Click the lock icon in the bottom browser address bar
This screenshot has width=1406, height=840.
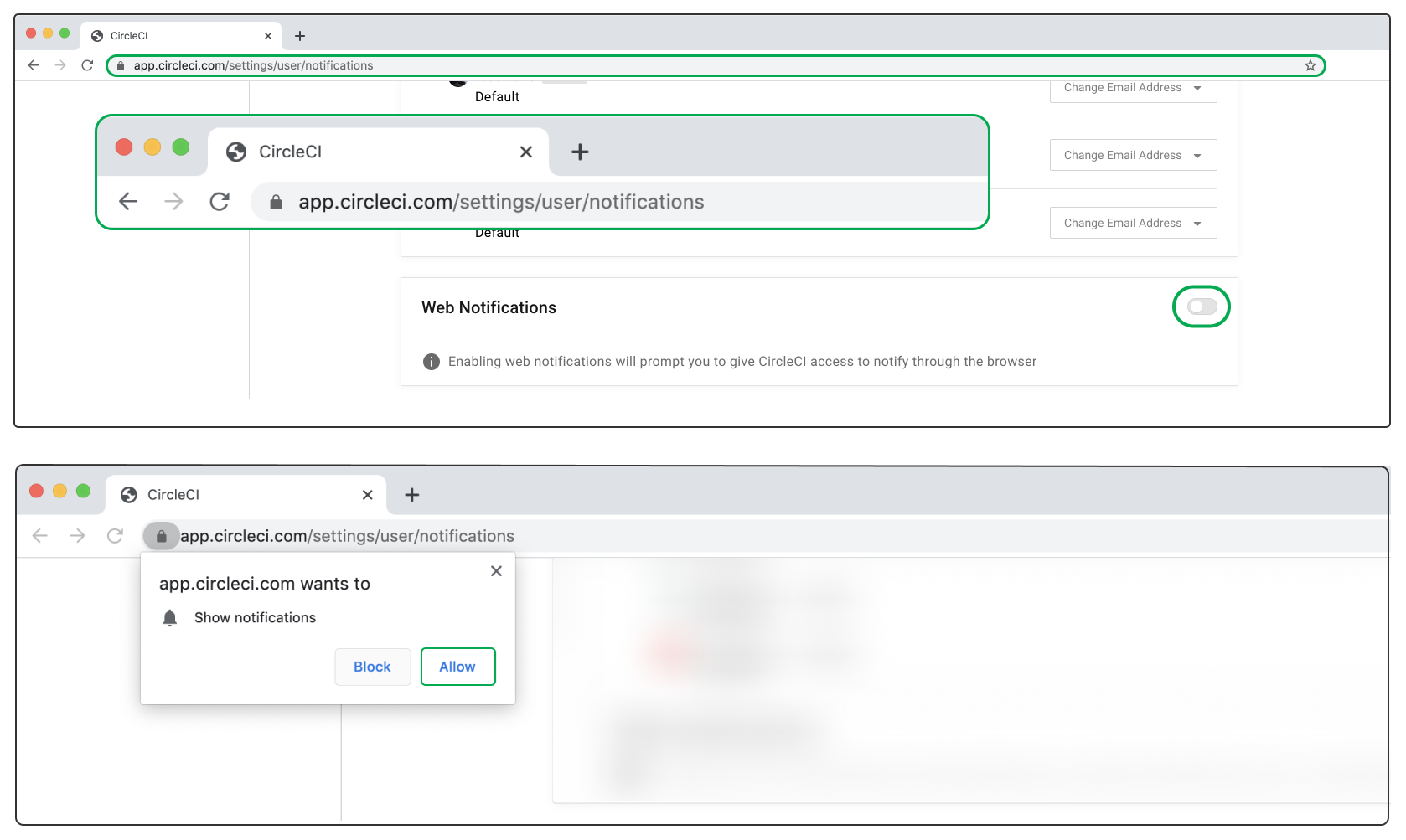(x=162, y=536)
